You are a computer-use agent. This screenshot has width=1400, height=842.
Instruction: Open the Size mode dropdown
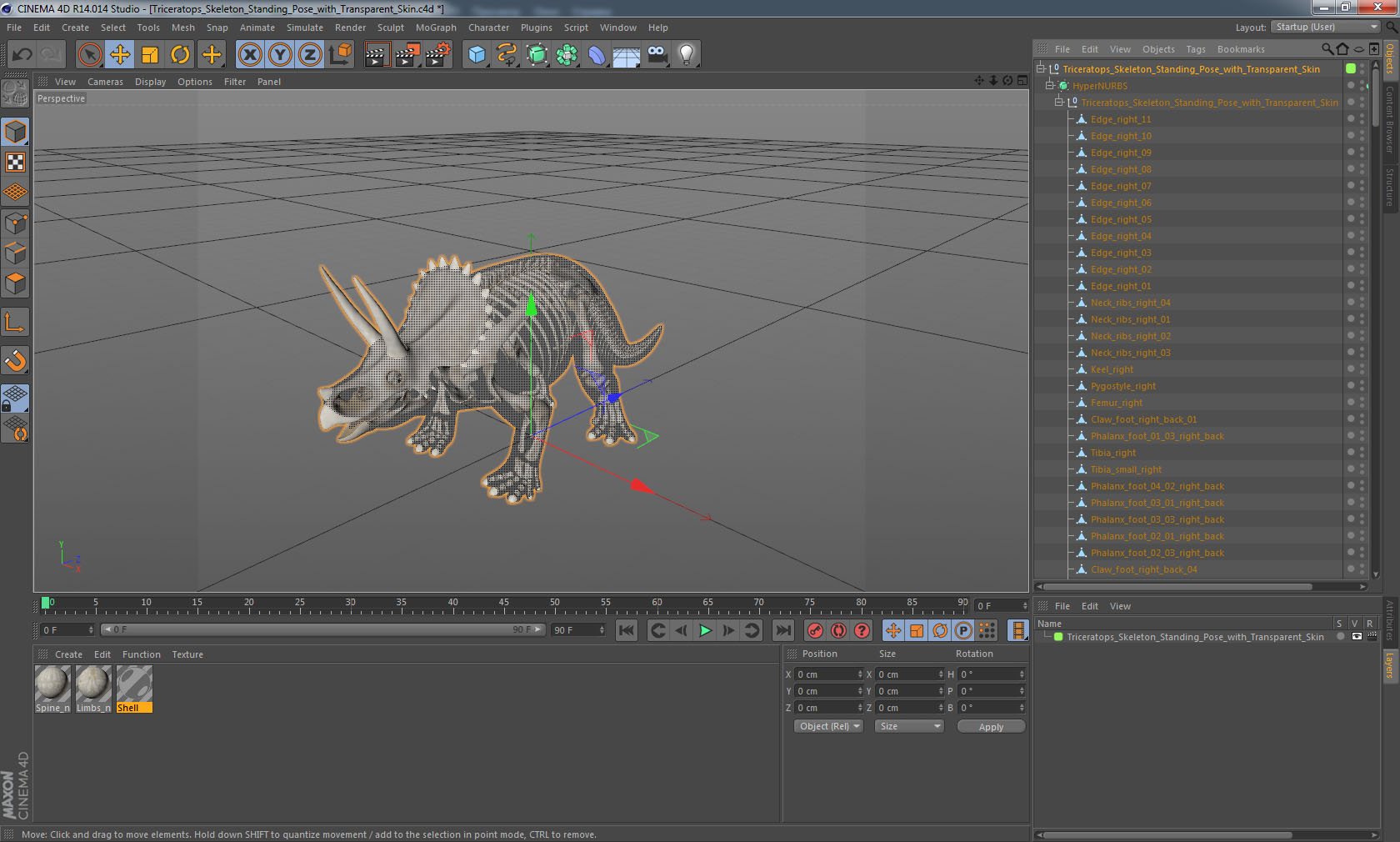909,727
